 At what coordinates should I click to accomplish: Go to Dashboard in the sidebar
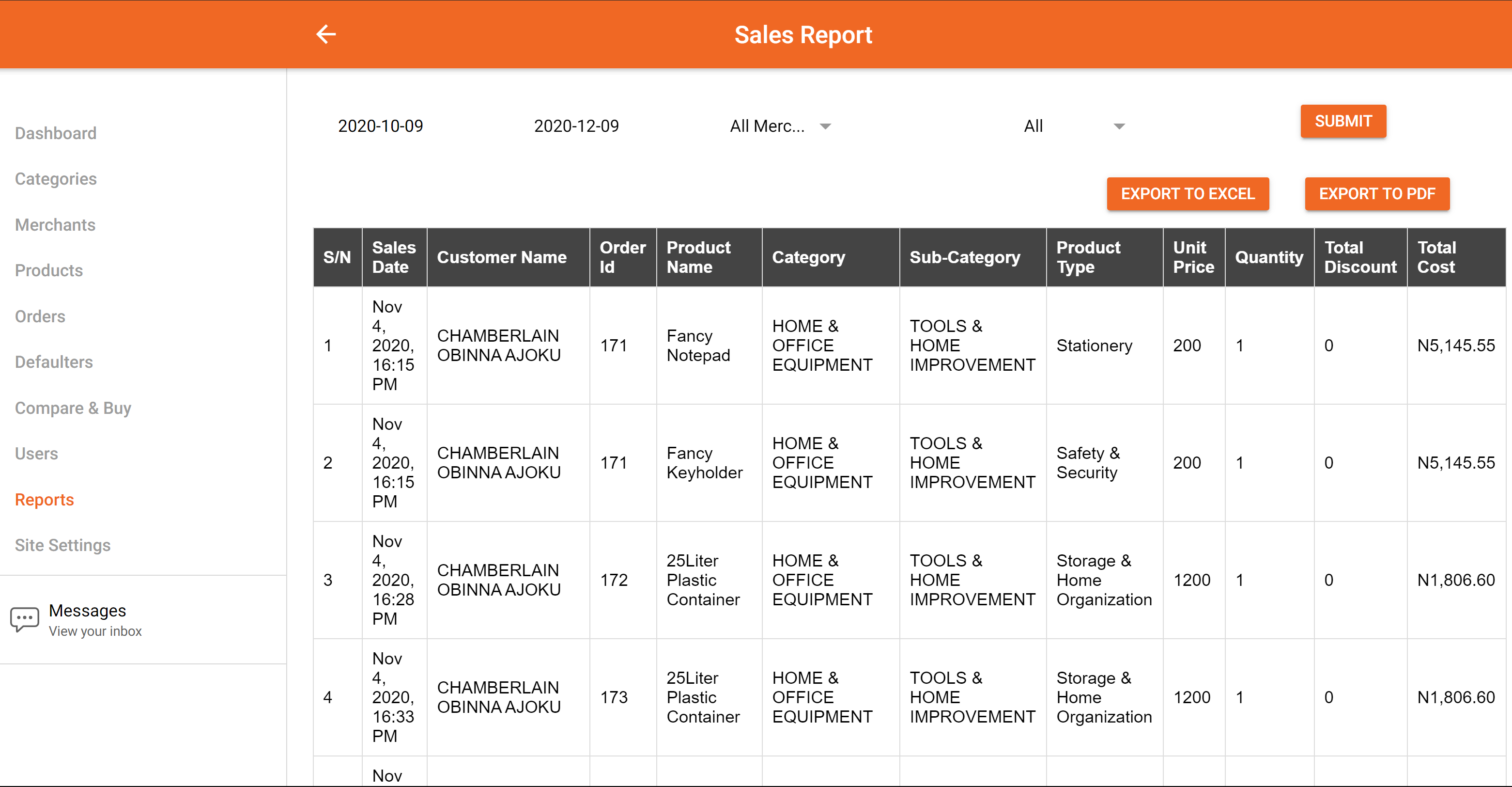point(56,133)
